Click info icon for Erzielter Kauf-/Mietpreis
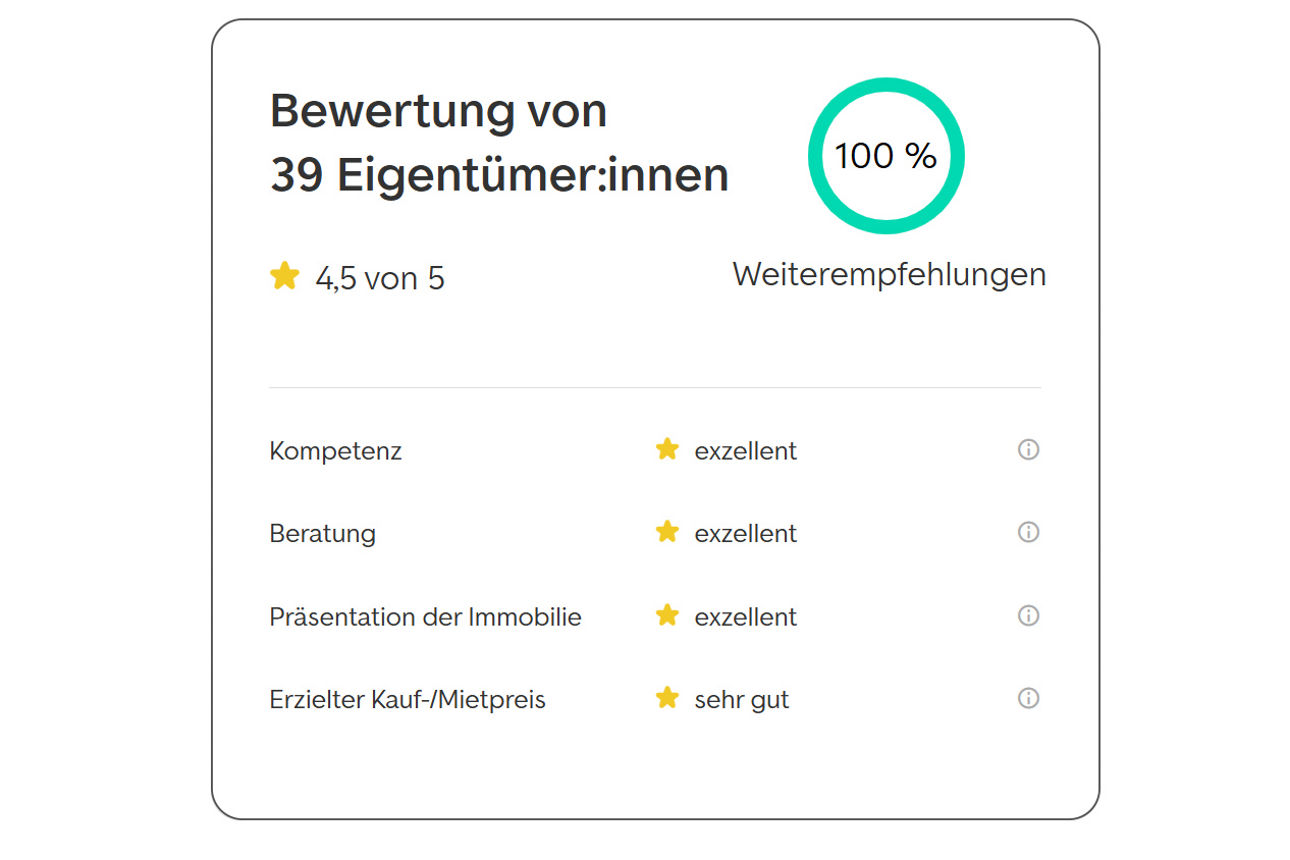 [1028, 699]
